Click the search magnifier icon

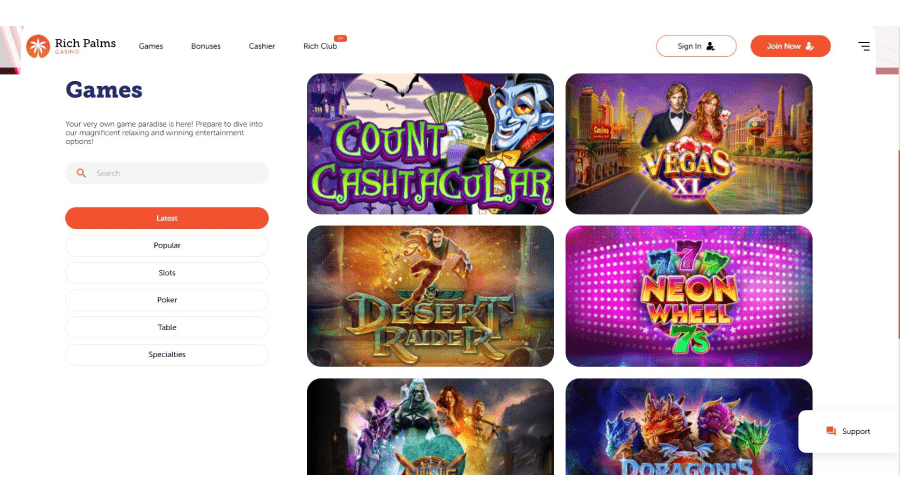[x=81, y=173]
